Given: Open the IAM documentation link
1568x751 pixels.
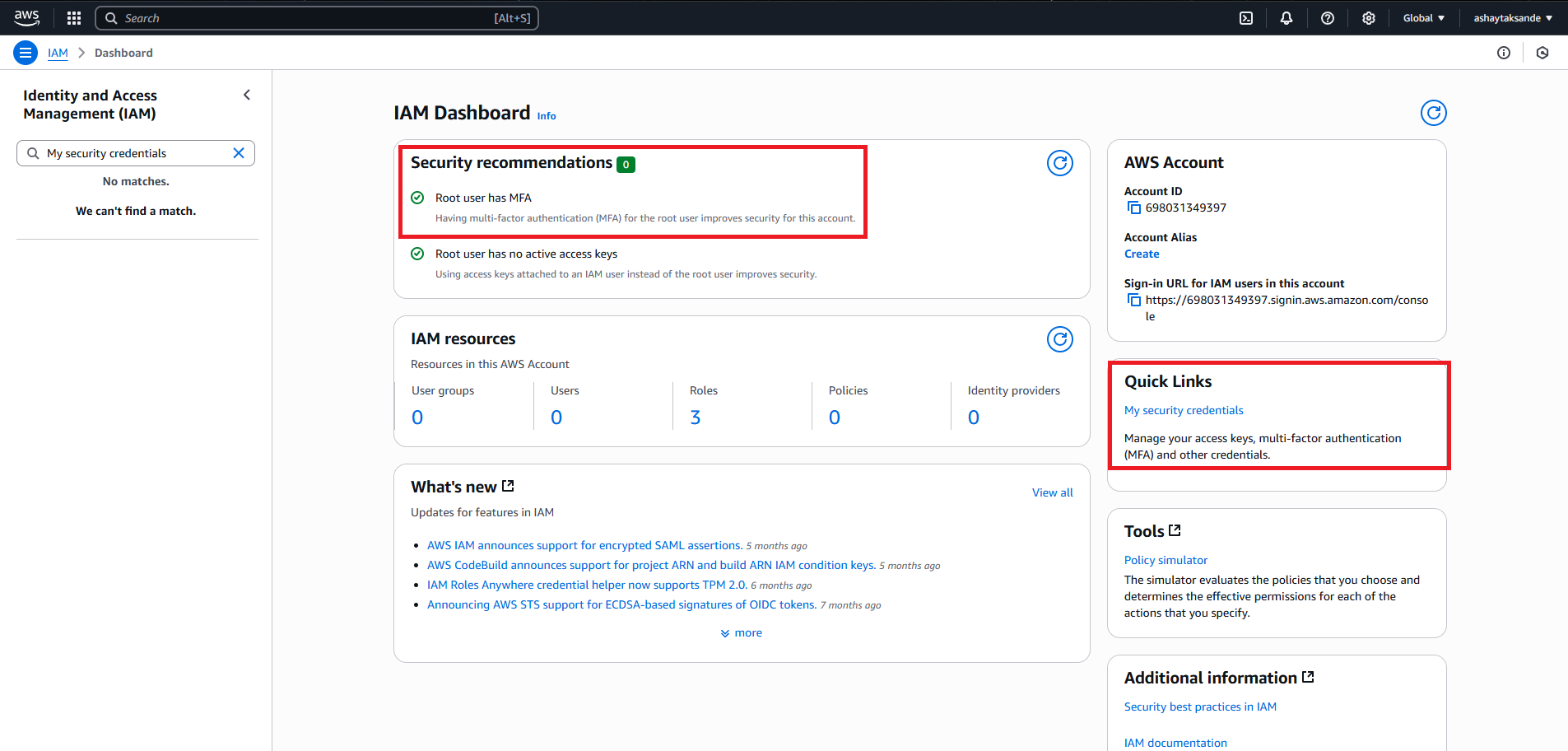Looking at the screenshot, I should pyautogui.click(x=1175, y=743).
